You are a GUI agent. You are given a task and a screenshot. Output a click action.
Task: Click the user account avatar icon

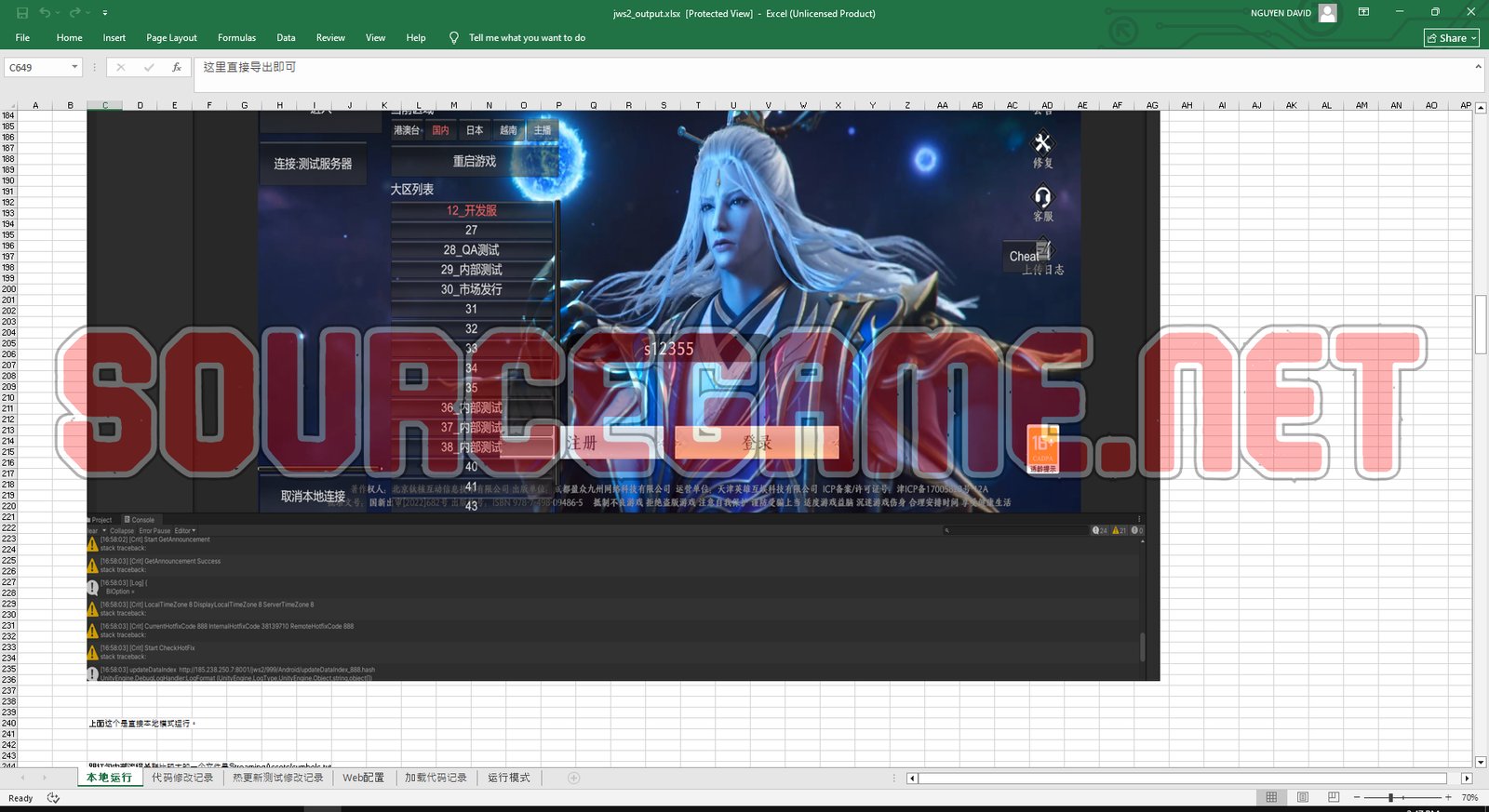(1328, 13)
